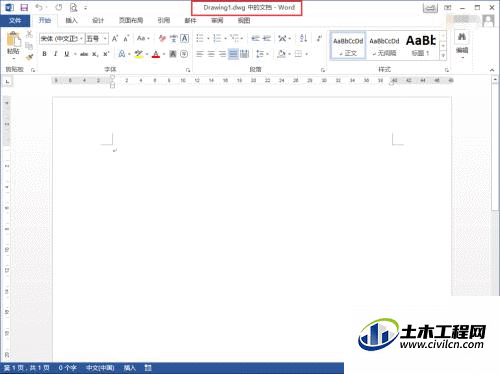This screenshot has width=500, height=374.
Task: Toggle Character Shading
Action: (x=173, y=54)
